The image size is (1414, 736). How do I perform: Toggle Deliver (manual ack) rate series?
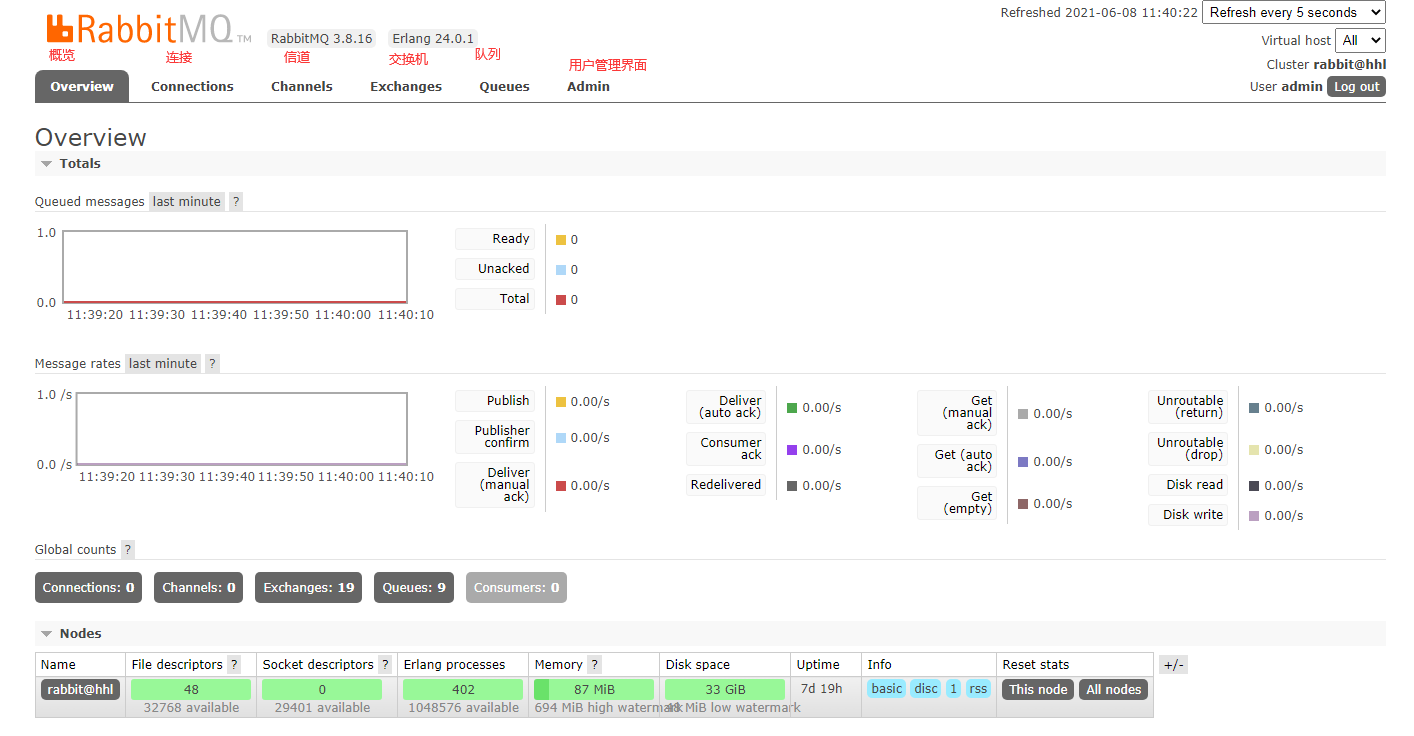(x=495, y=485)
